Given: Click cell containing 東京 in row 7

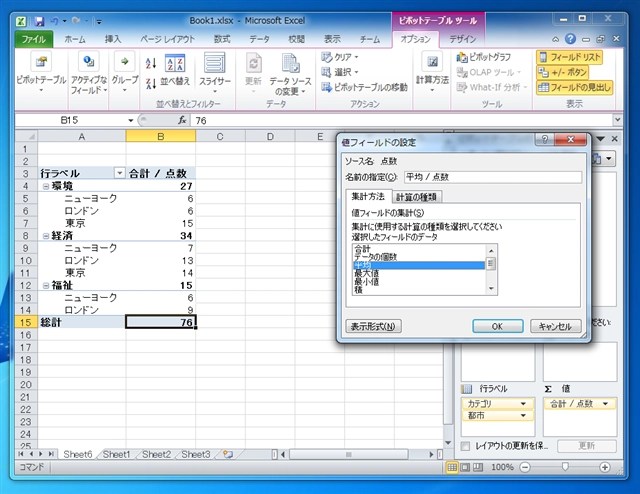Looking at the screenshot, I should [x=82, y=223].
